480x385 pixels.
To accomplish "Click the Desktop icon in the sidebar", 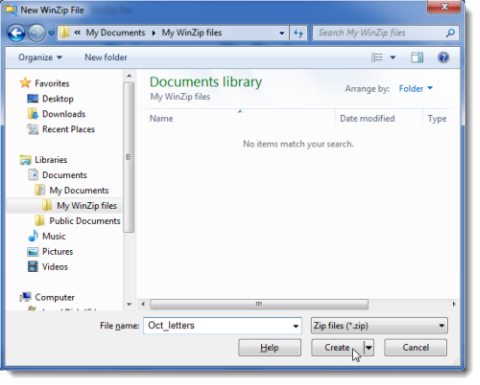I will [x=33, y=99].
